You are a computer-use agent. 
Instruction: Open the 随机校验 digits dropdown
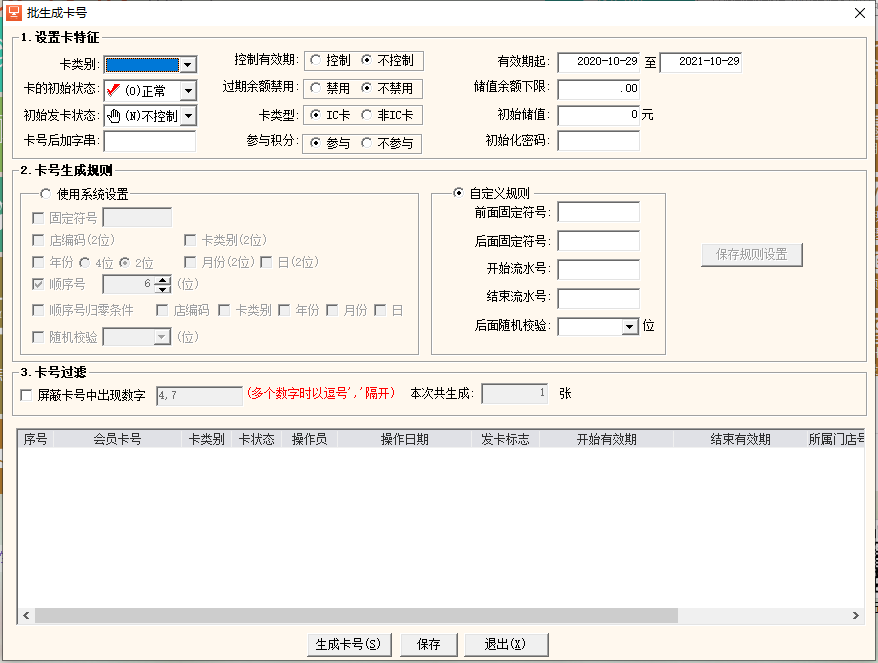162,337
